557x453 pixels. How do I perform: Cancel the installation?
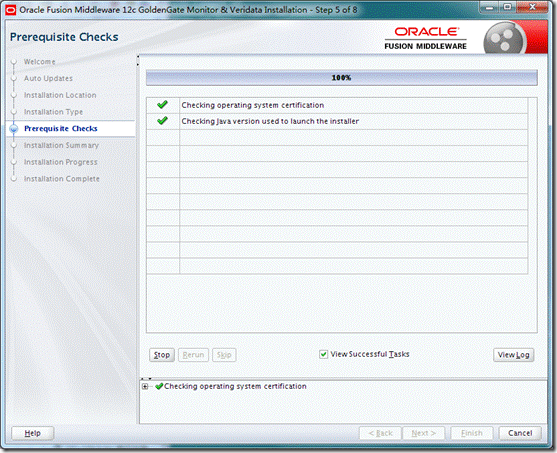[520, 433]
